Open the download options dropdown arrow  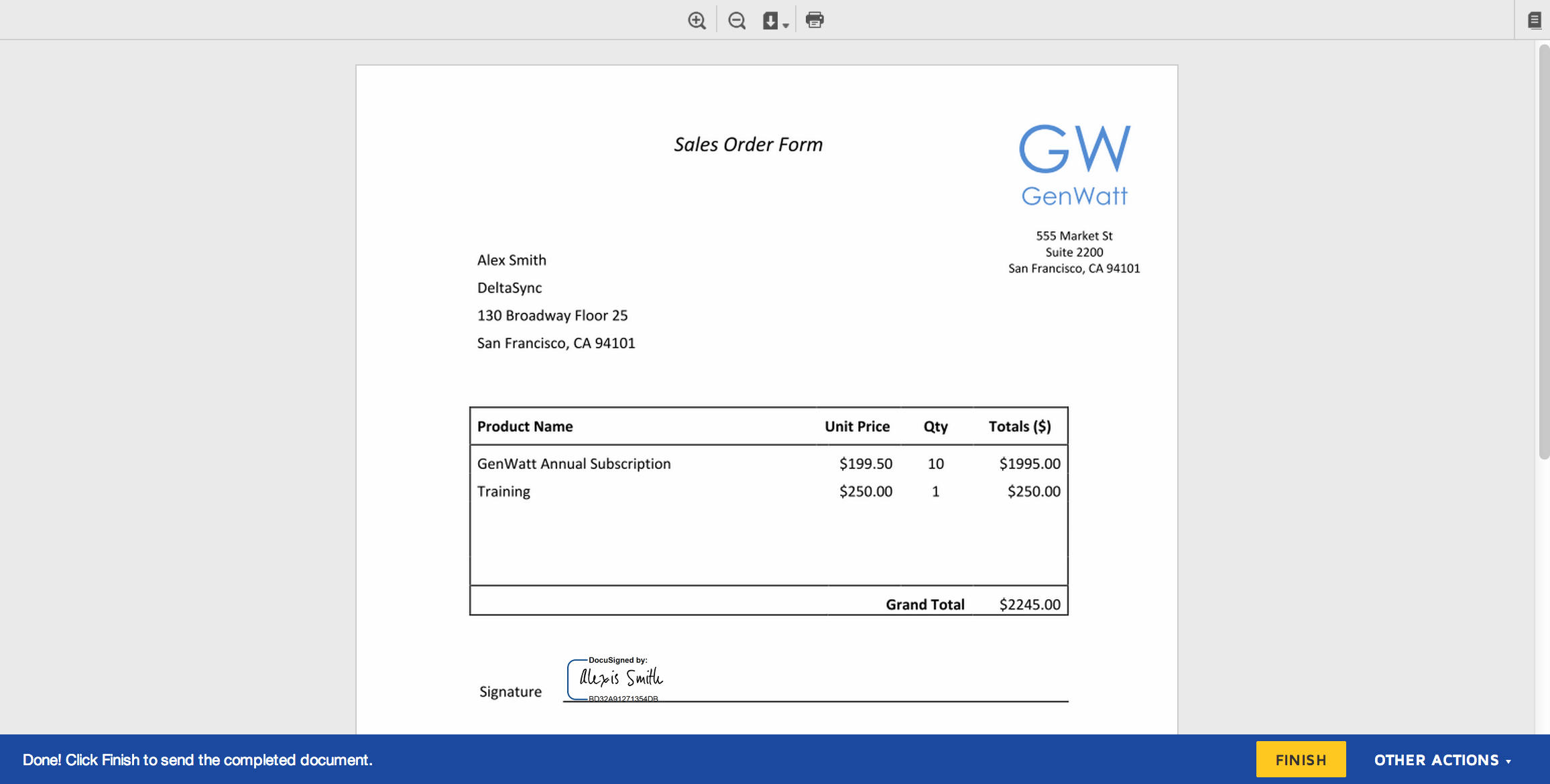(x=786, y=25)
